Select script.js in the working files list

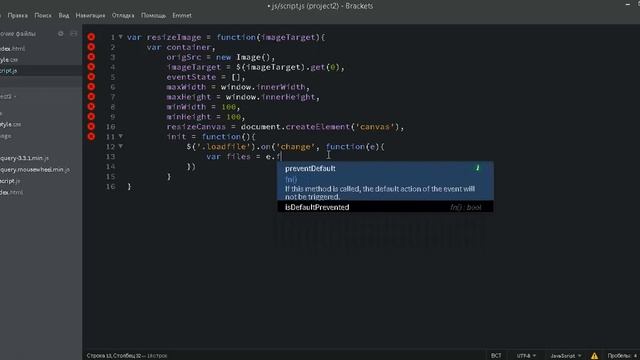coord(9,71)
